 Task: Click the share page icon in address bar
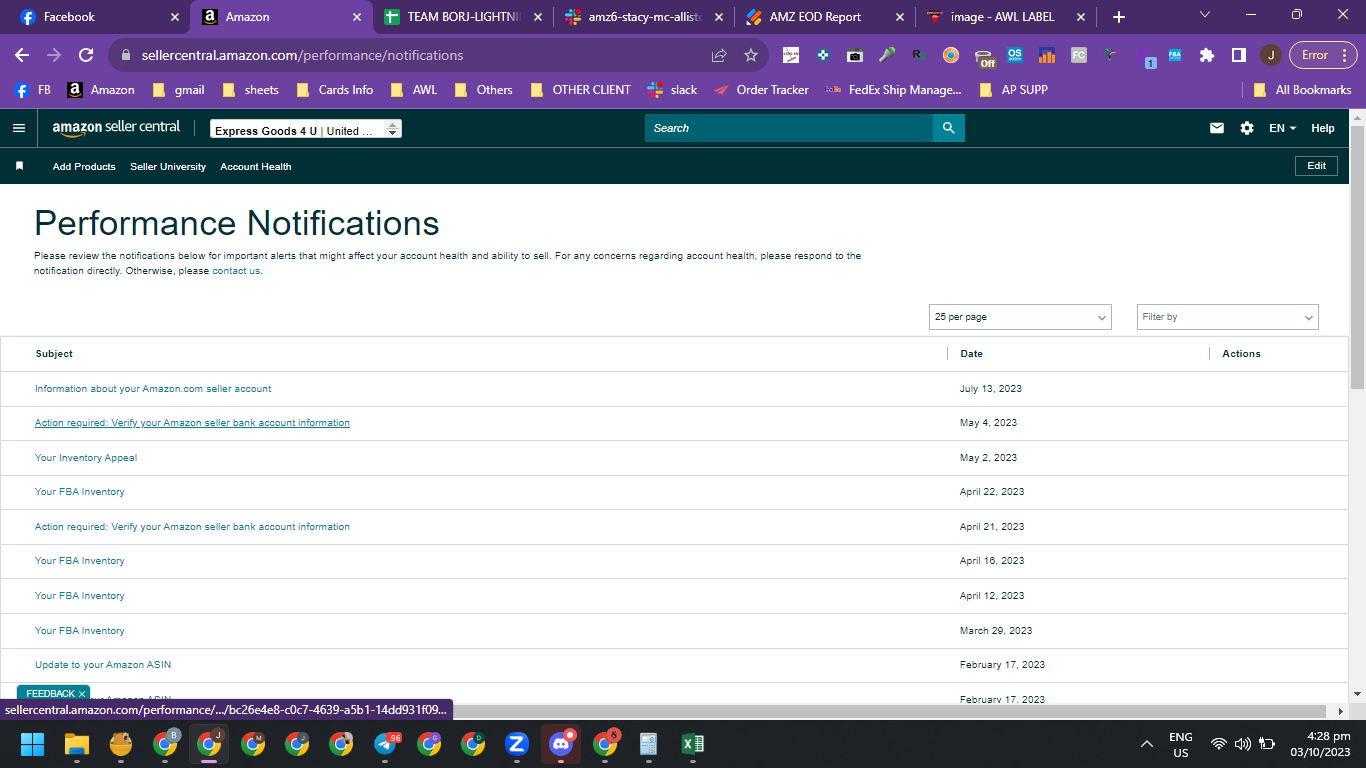(719, 55)
